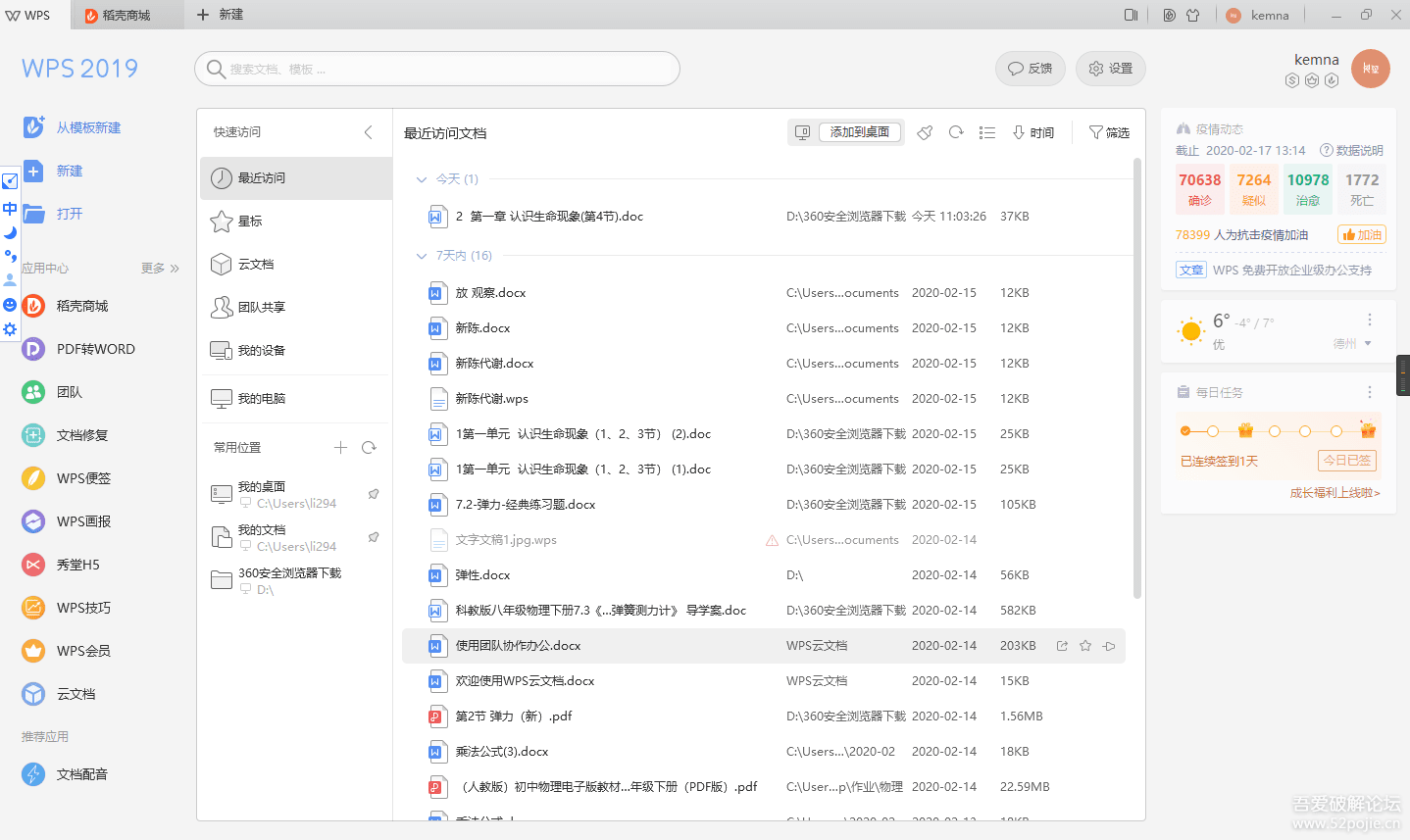Toggle the pin for 我的桌面 location

coord(374,494)
